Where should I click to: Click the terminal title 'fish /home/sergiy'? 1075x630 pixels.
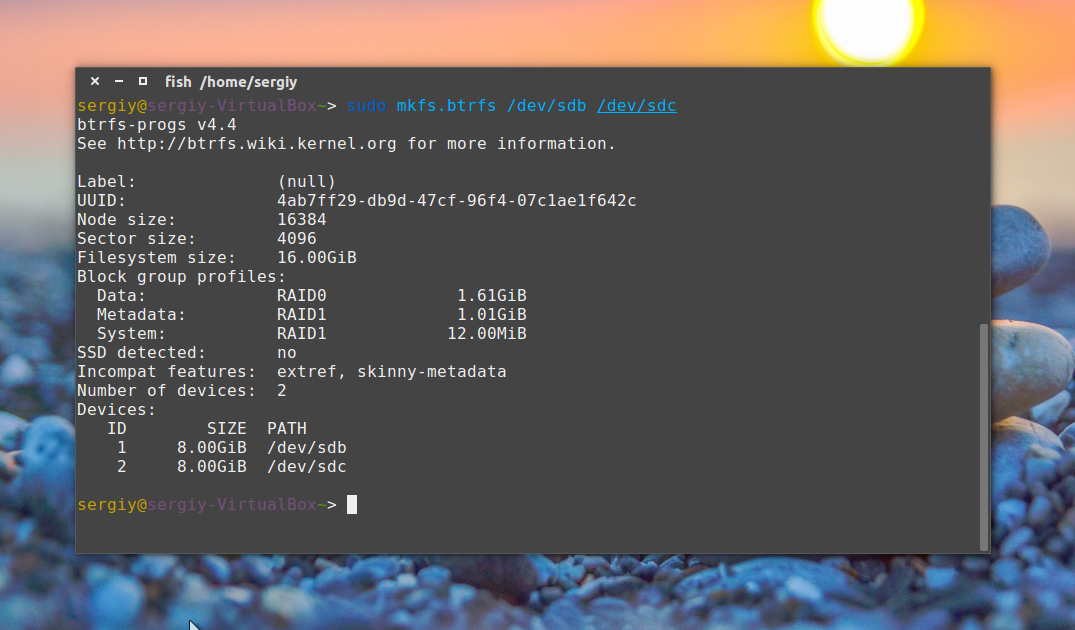(231, 82)
